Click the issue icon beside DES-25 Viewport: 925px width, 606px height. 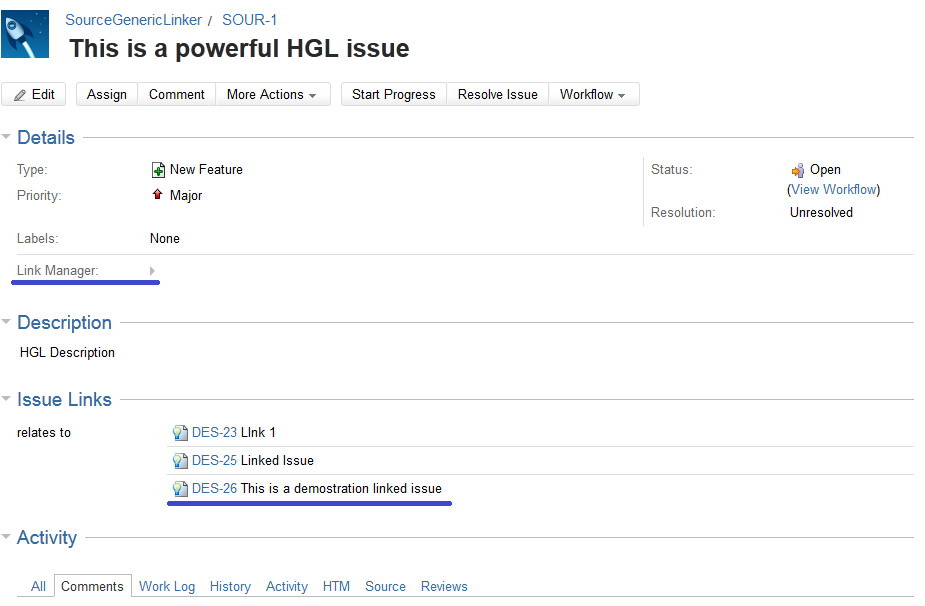point(180,461)
